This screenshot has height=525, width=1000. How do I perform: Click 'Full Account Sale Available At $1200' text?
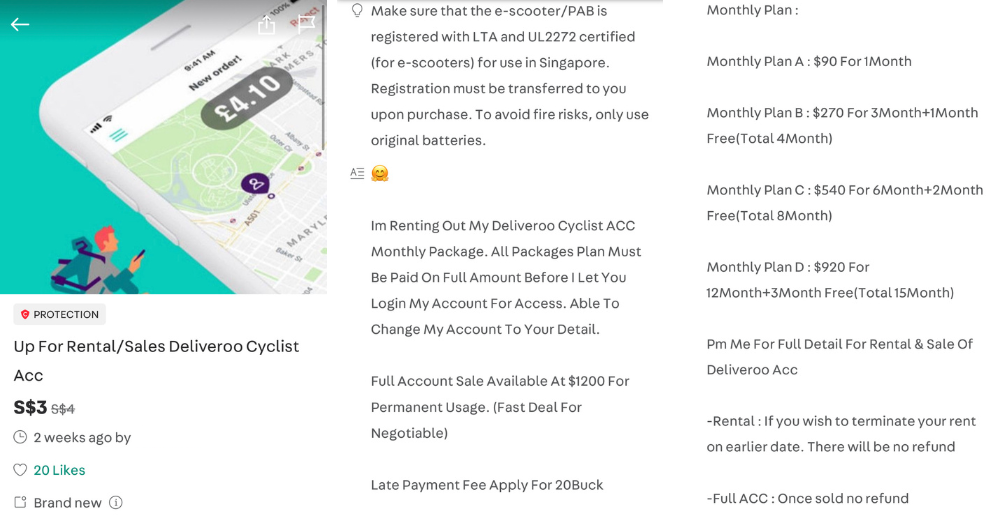500,407
